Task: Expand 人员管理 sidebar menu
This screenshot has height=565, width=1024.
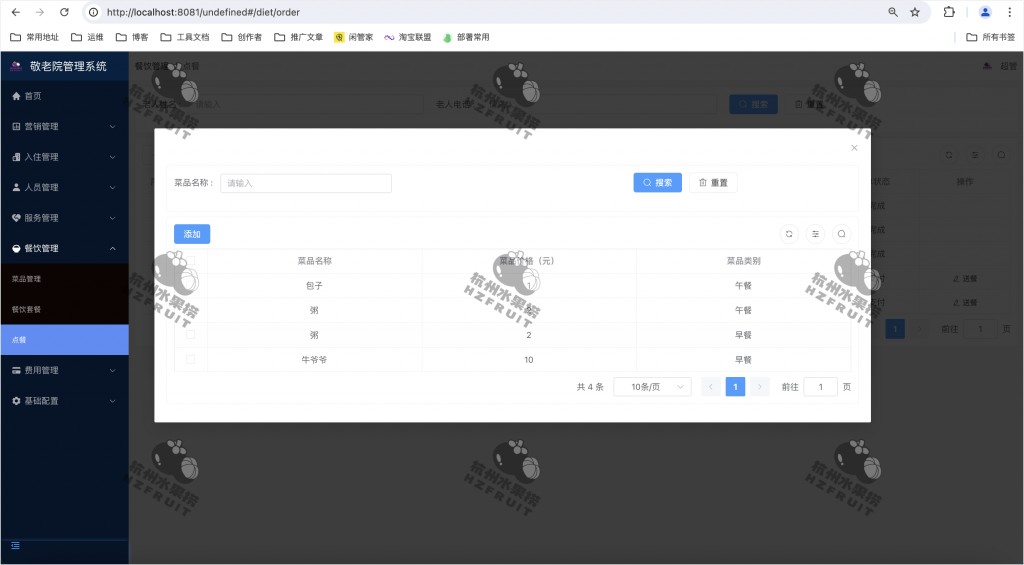Action: (x=65, y=187)
